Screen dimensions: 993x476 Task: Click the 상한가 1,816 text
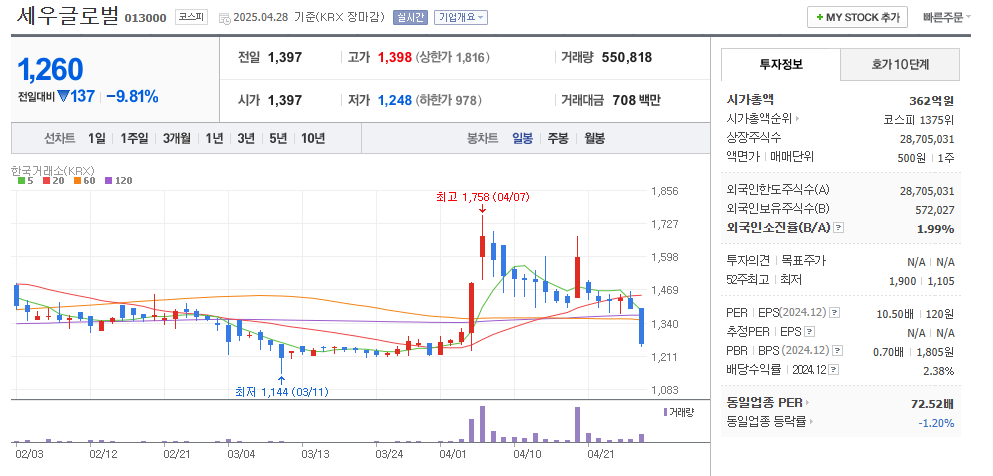coord(452,58)
